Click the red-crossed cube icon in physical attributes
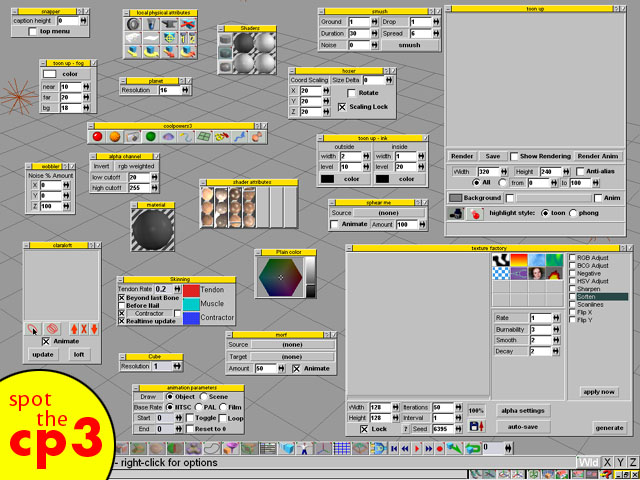 click(188, 24)
